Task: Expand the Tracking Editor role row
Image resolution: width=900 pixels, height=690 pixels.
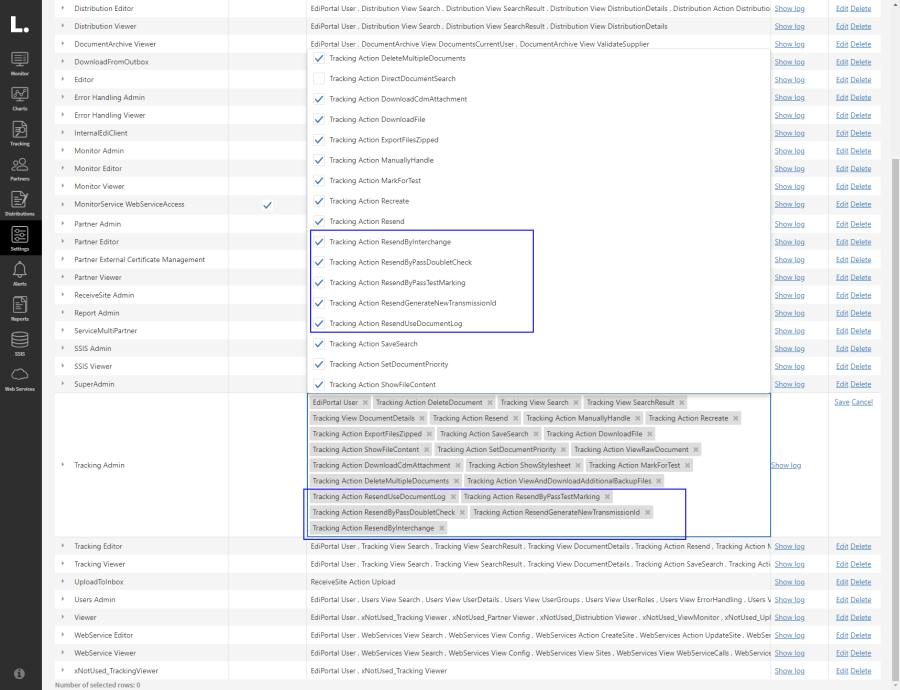Action: pos(63,546)
